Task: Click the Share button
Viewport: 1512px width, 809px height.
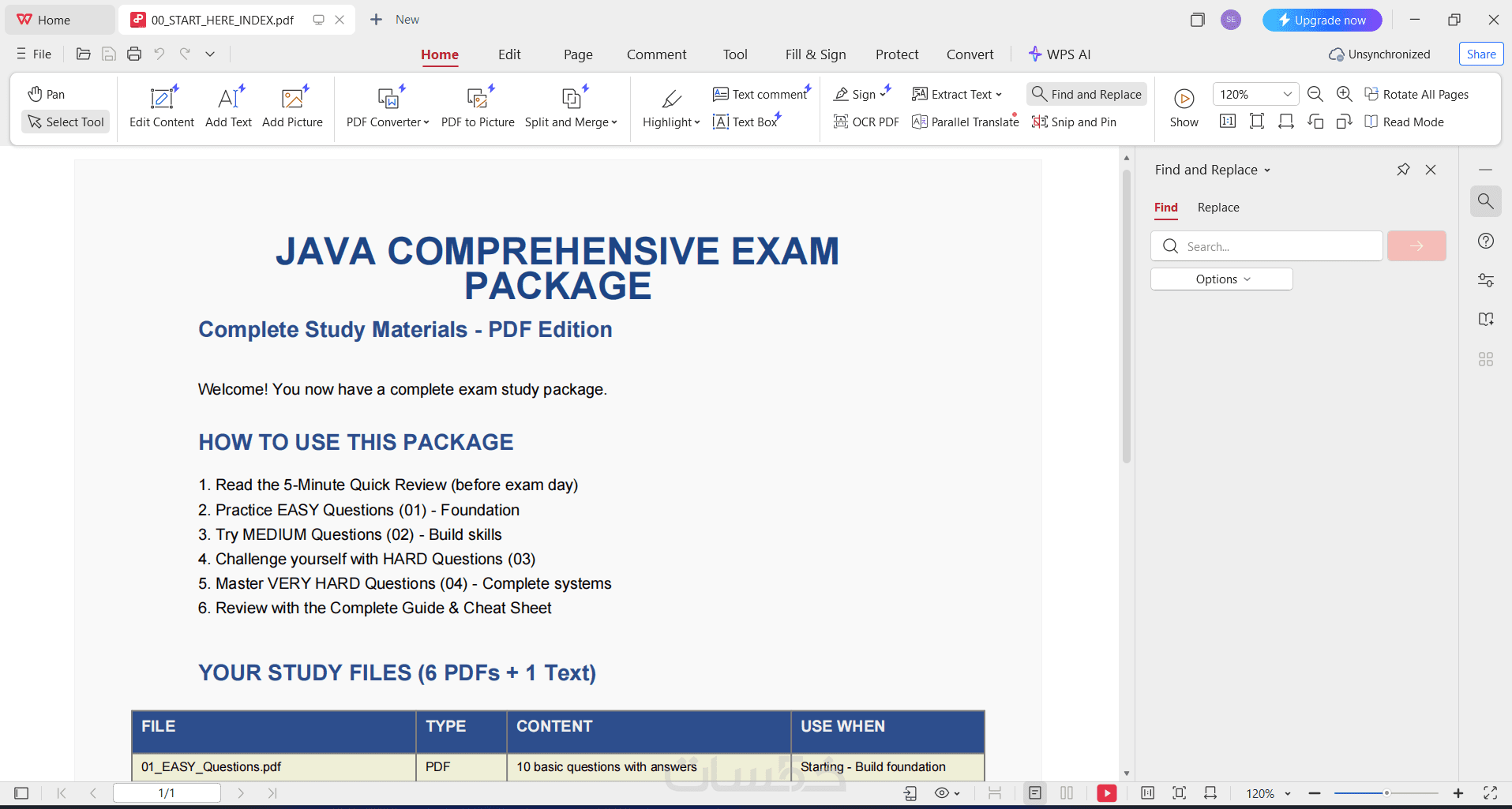Action: click(1481, 54)
